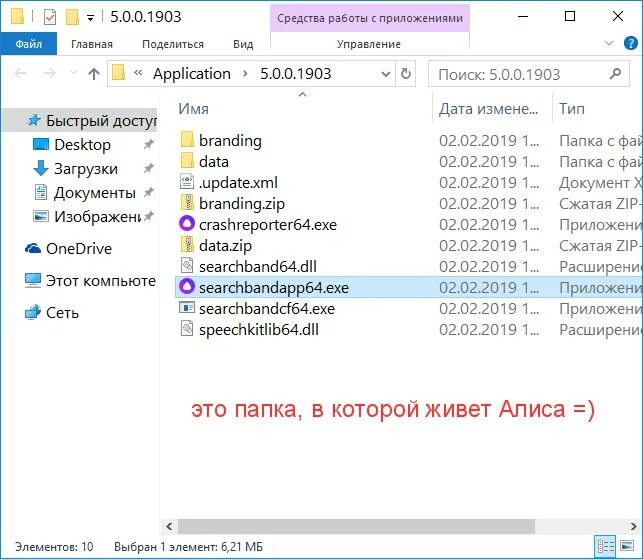
Task: Open Загрузки in navigation pane
Action: click(85, 169)
